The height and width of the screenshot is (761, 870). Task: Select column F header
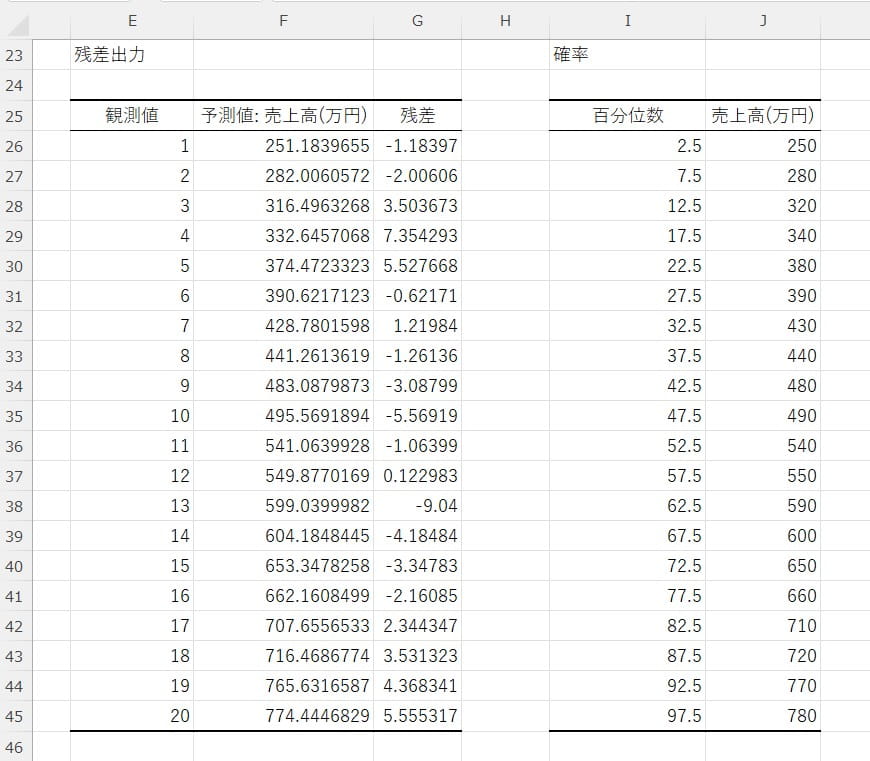283,21
